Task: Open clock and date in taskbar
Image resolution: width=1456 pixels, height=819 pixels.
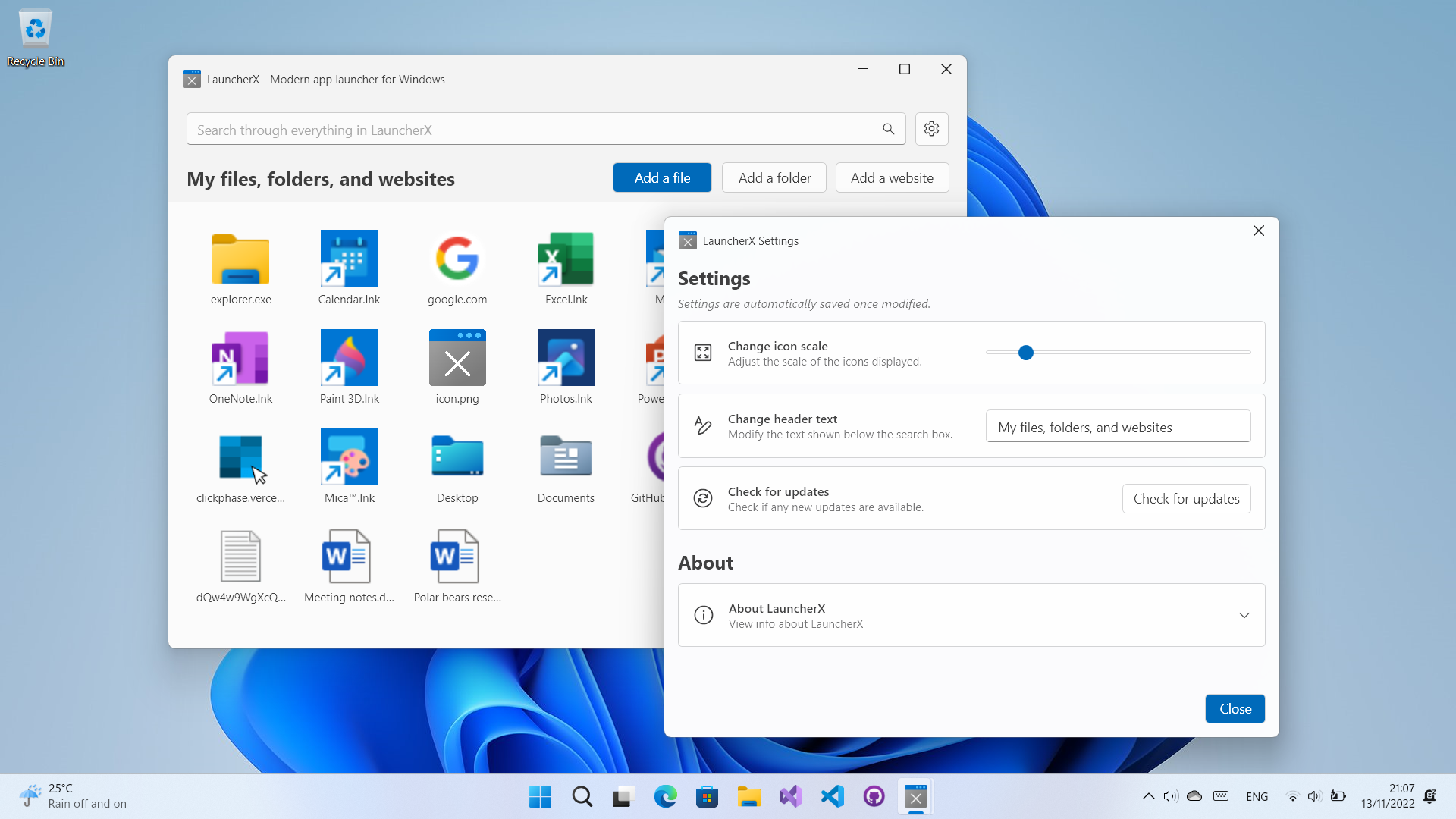Action: (1387, 796)
